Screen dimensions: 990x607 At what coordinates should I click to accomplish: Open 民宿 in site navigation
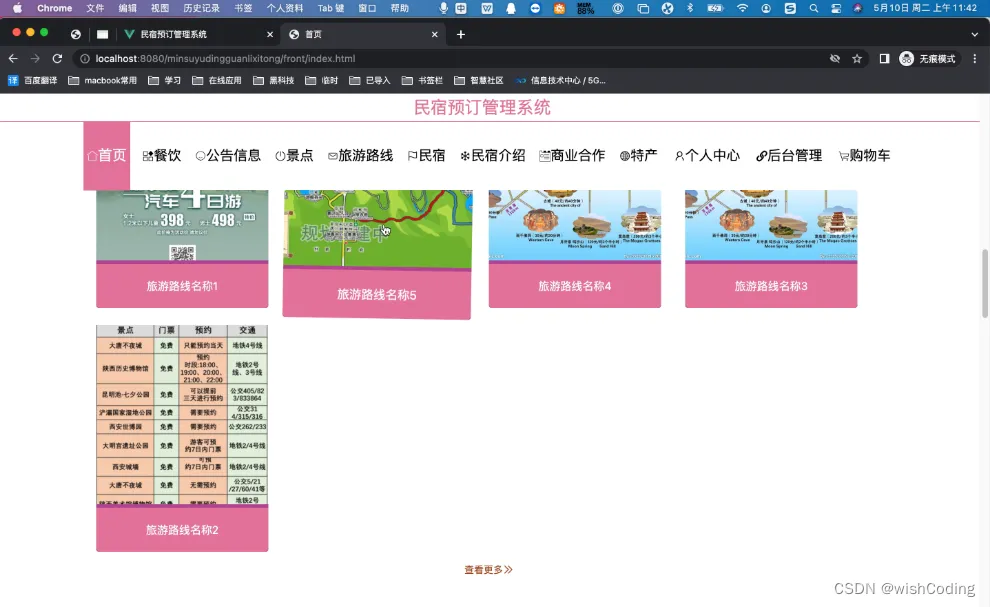pos(426,155)
